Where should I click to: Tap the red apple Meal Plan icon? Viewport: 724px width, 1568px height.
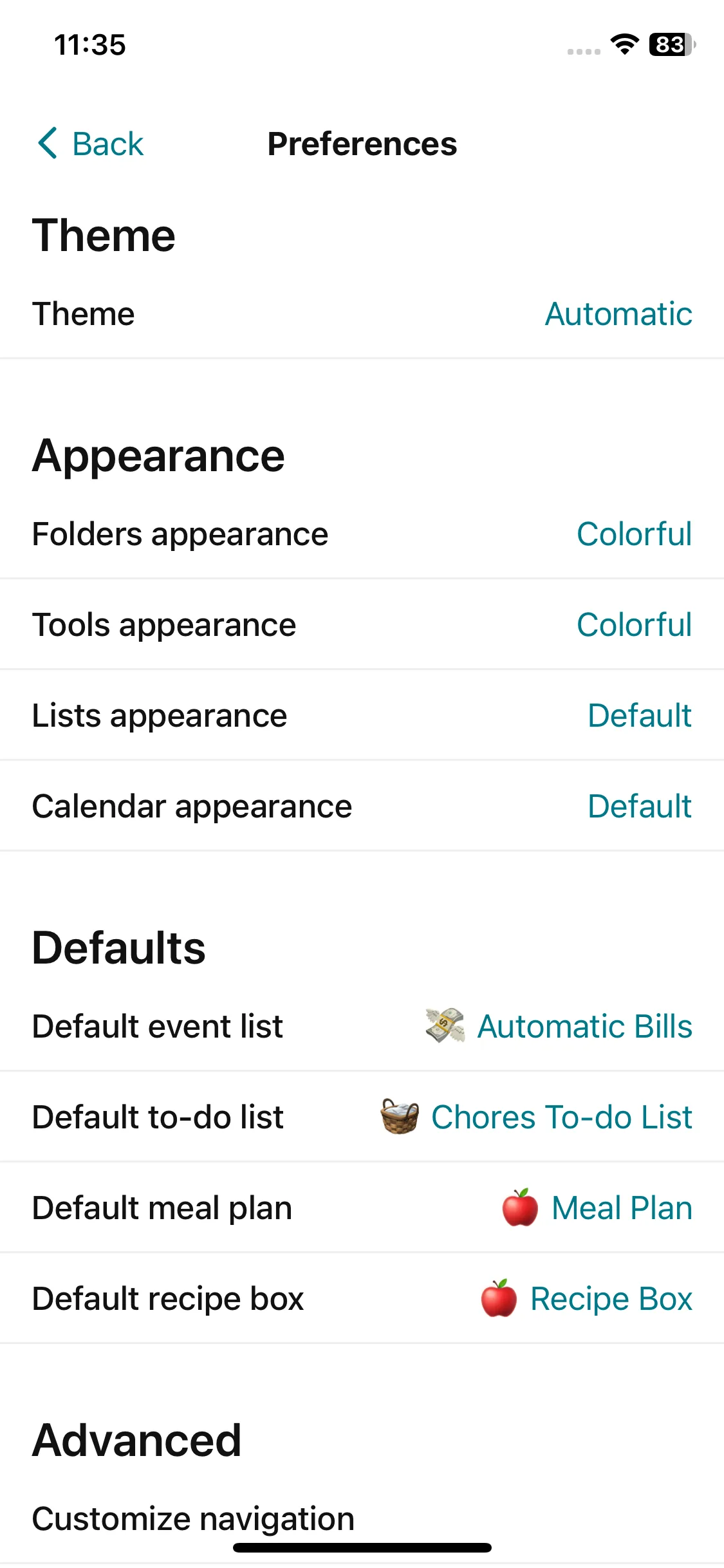click(520, 1207)
